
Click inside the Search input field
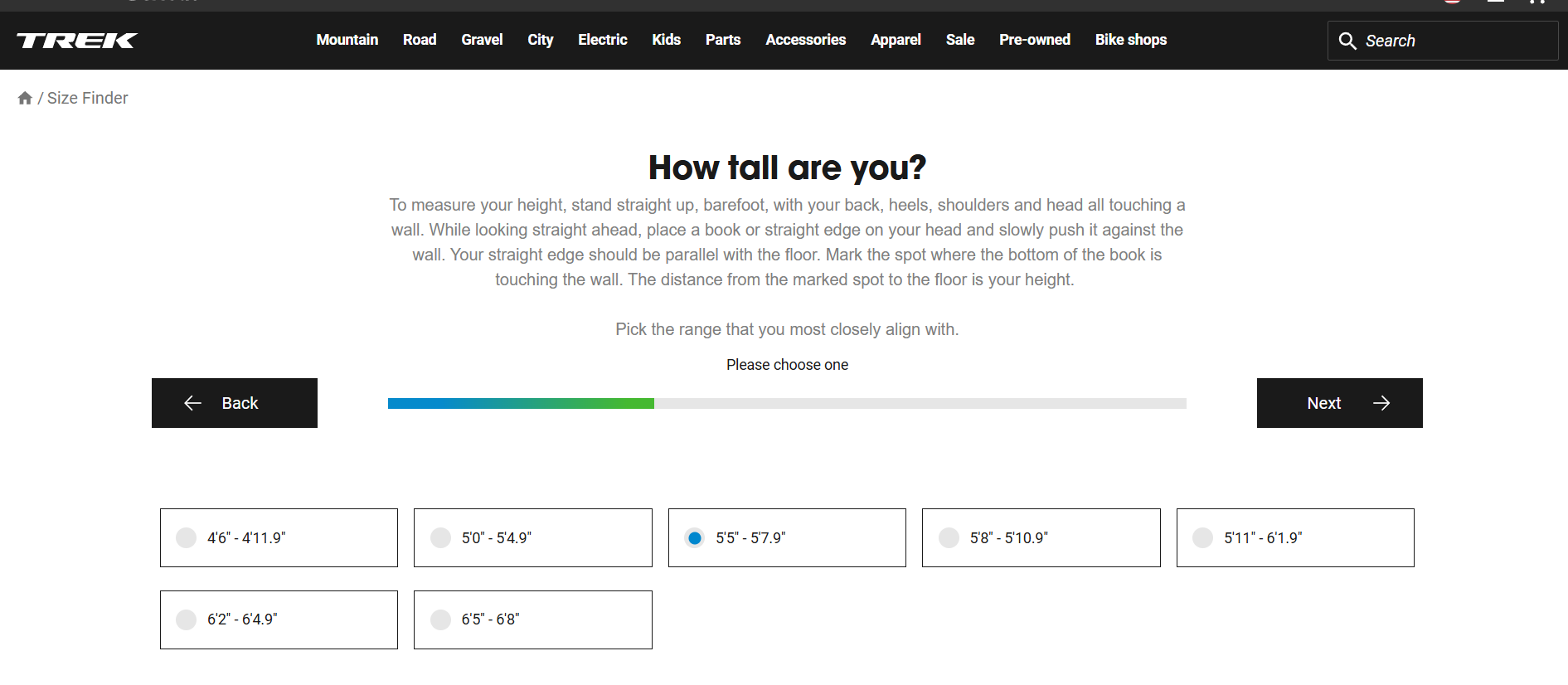1451,40
